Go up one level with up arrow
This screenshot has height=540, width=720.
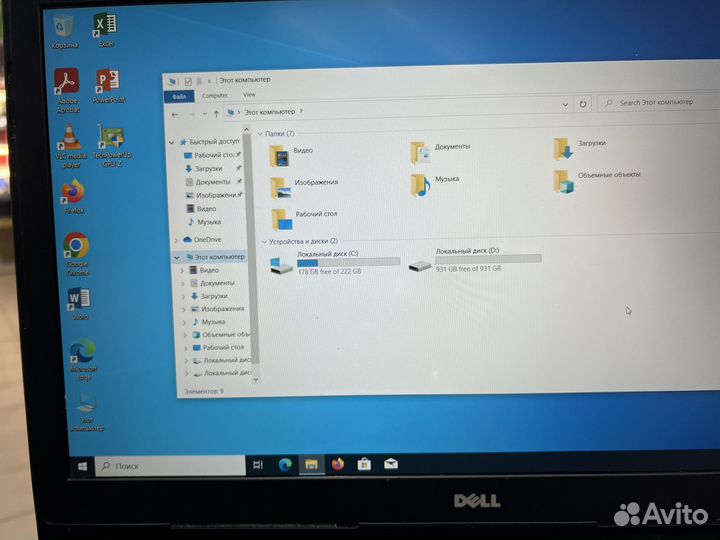pos(216,114)
